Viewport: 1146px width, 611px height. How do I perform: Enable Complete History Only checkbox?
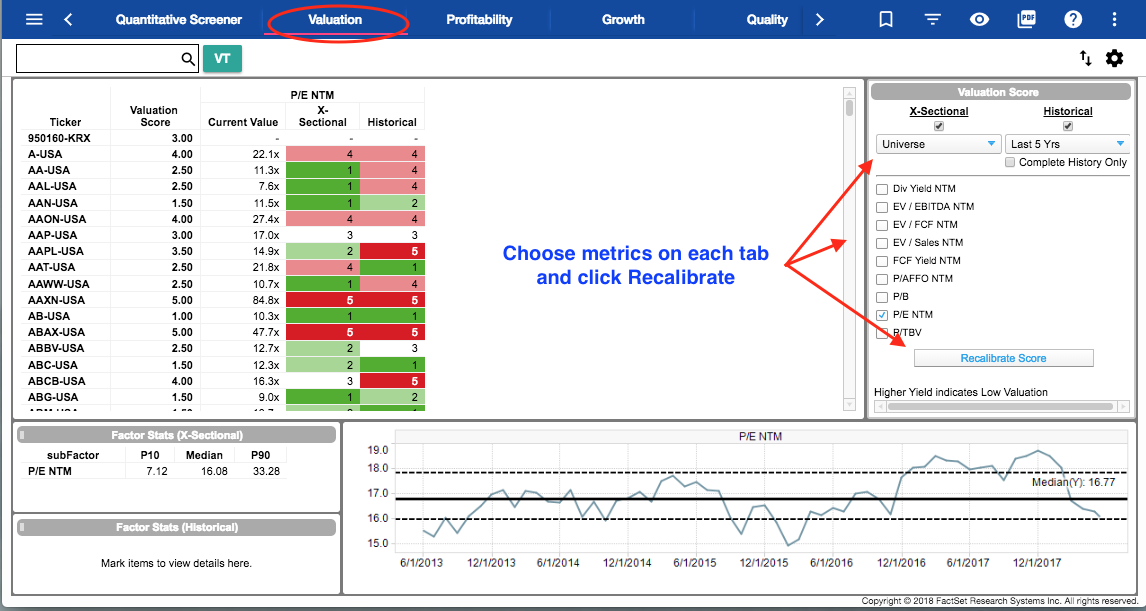click(x=1010, y=162)
